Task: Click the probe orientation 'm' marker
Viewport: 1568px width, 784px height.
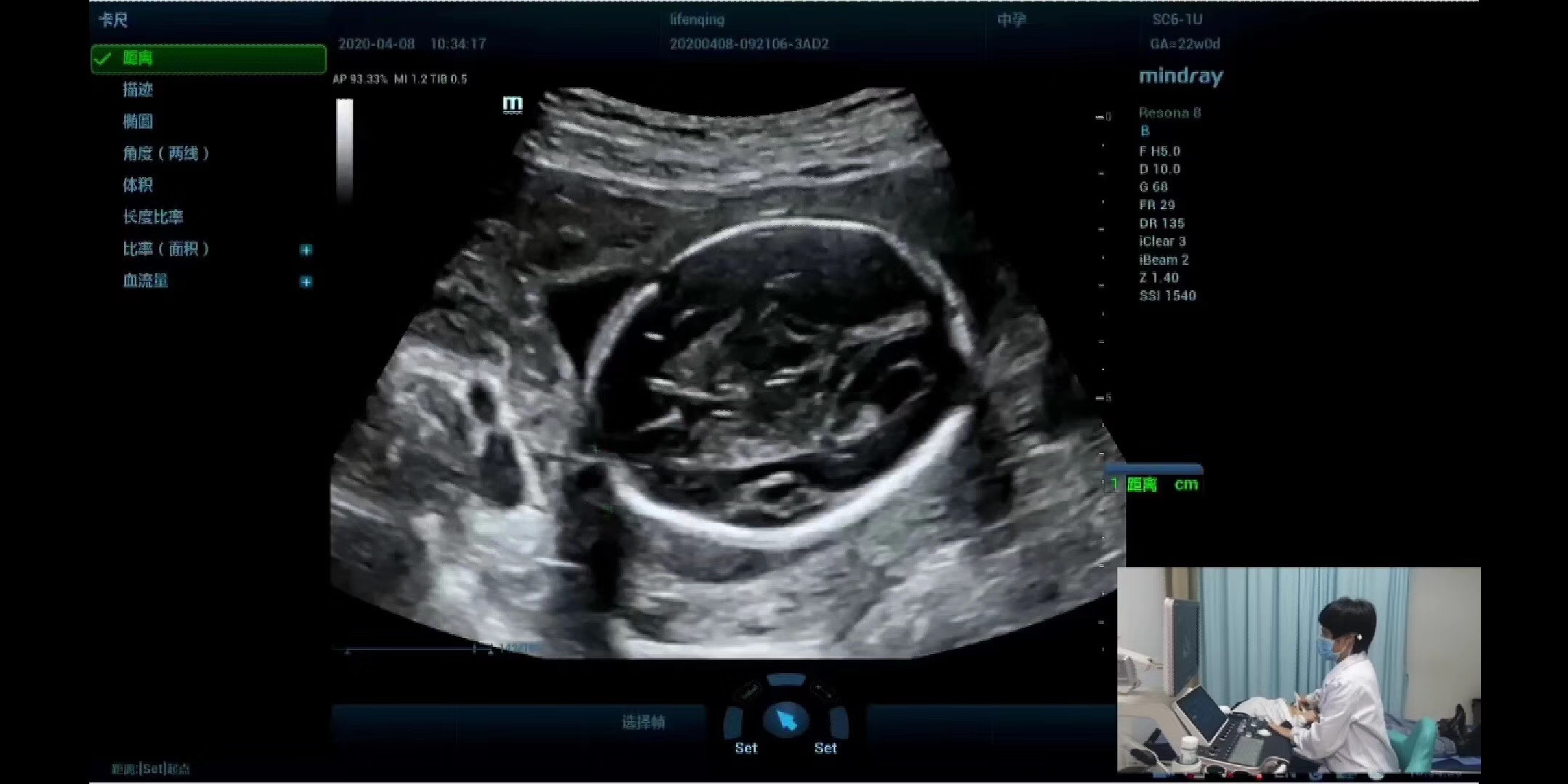Action: click(x=513, y=104)
